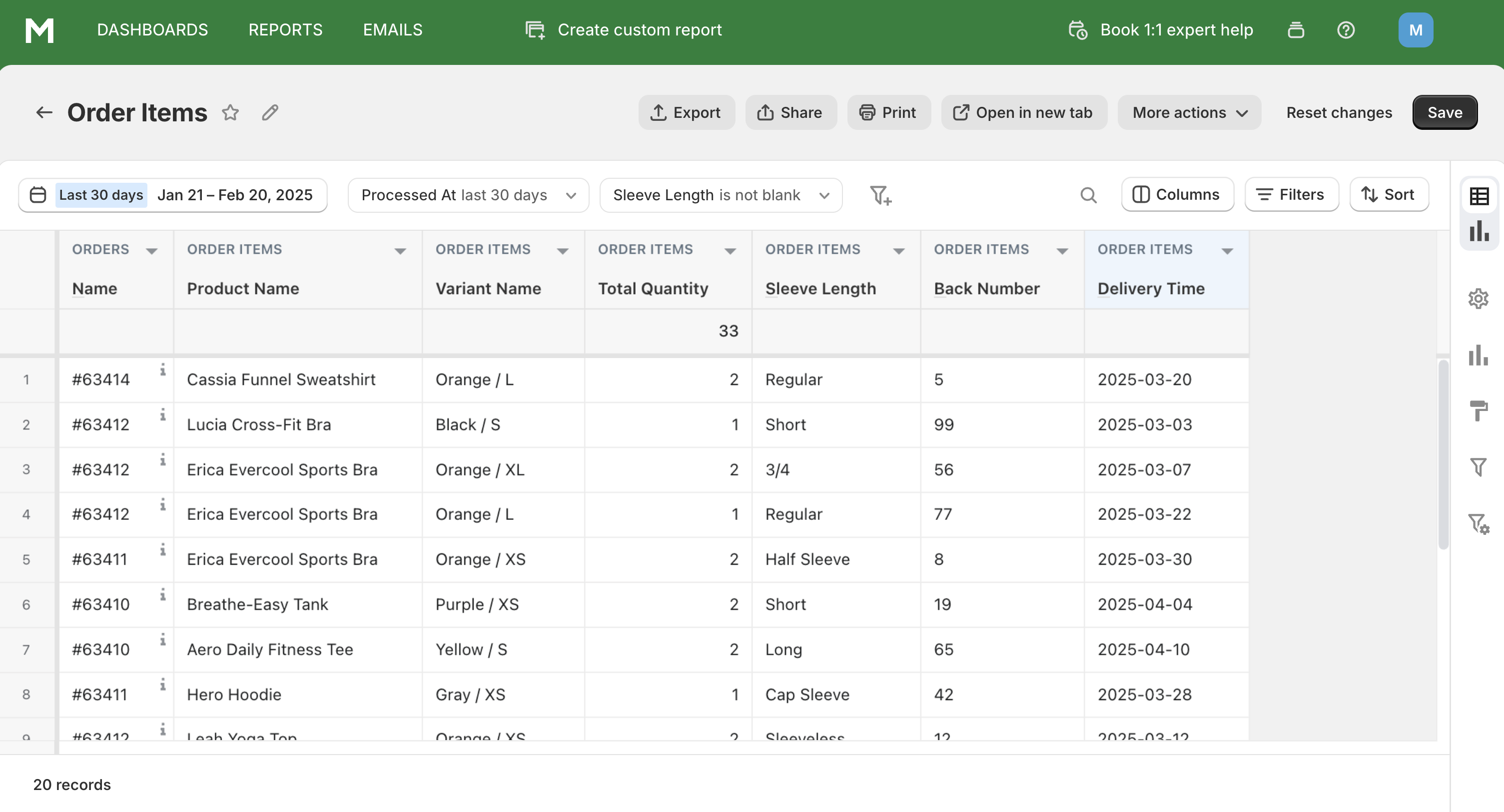Expand the More actions dropdown
Image resolution: width=1504 pixels, height=812 pixels.
pyautogui.click(x=1189, y=112)
